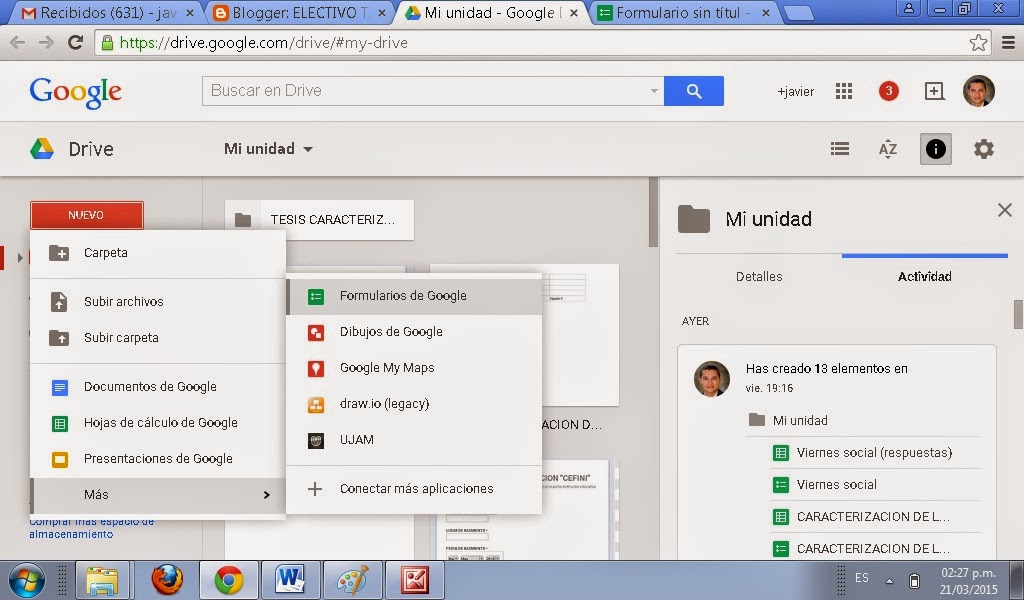The image size is (1024, 600).
Task: Open Drive settings with the gear icon
Action: click(x=983, y=148)
